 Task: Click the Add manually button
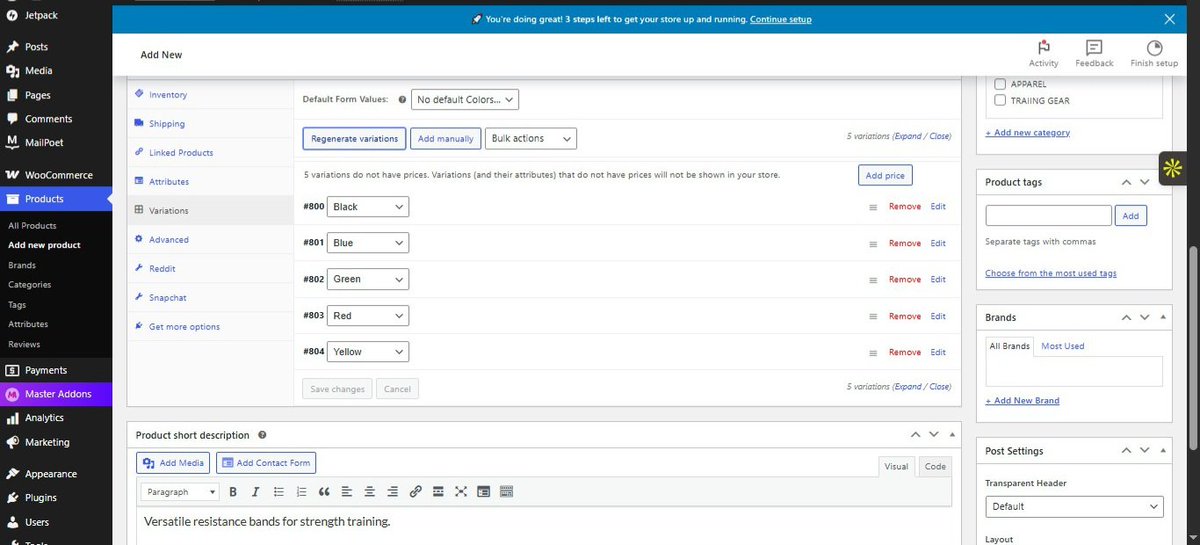[445, 138]
